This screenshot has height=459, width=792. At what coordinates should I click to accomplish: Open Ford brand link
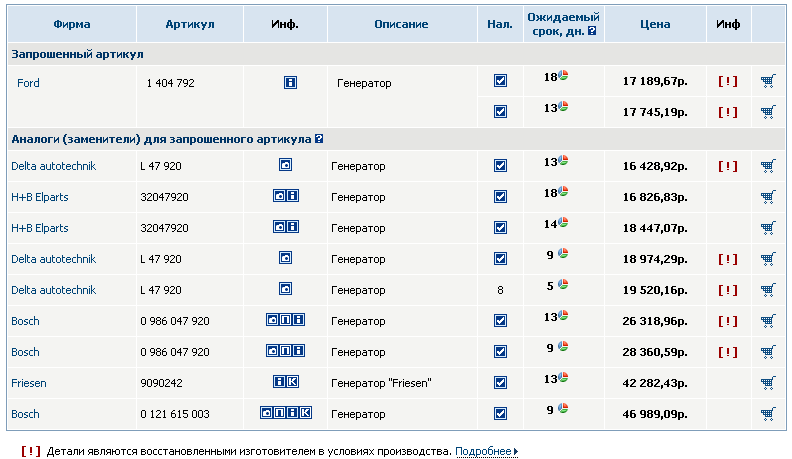[28, 83]
